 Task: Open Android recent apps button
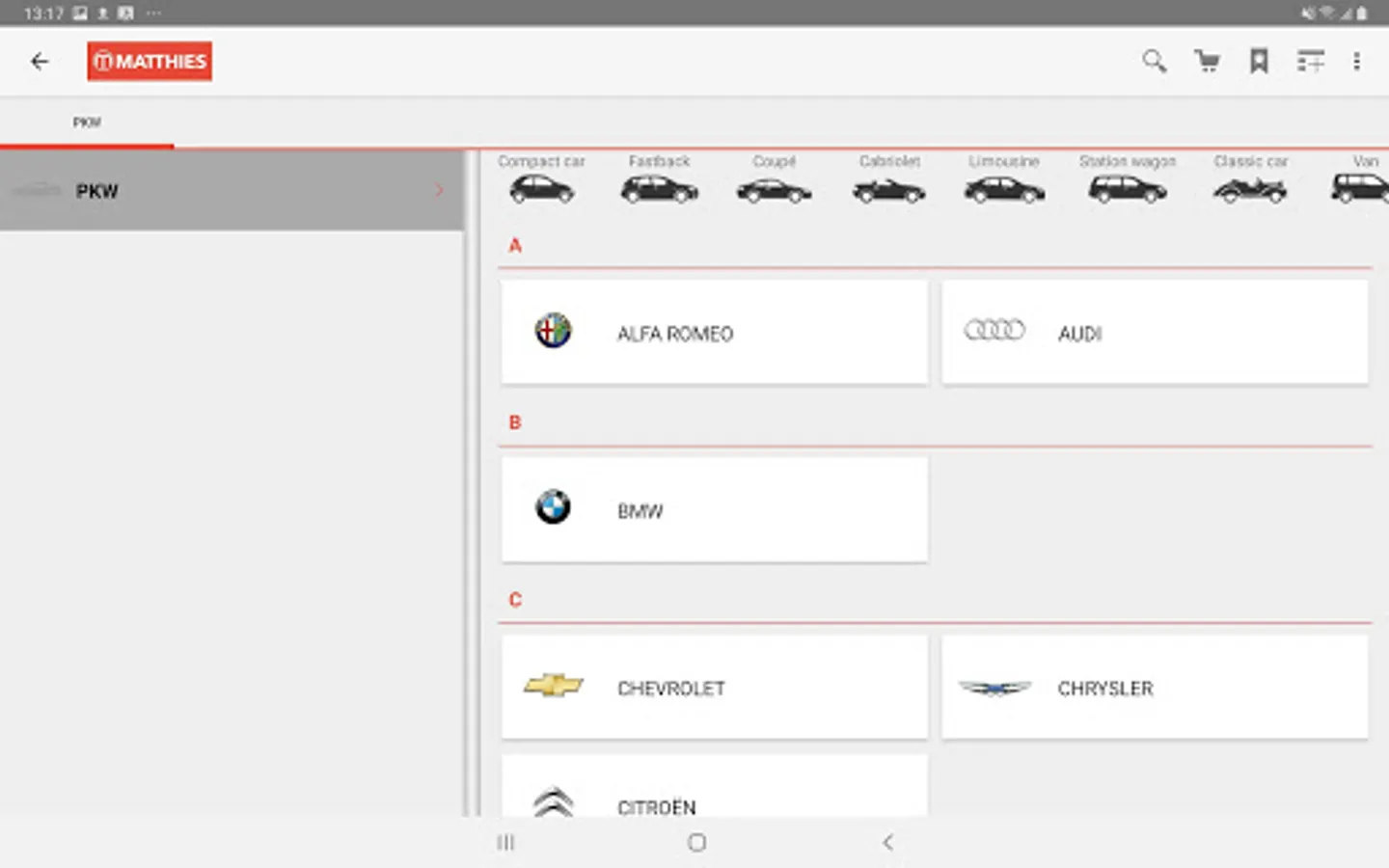(505, 843)
